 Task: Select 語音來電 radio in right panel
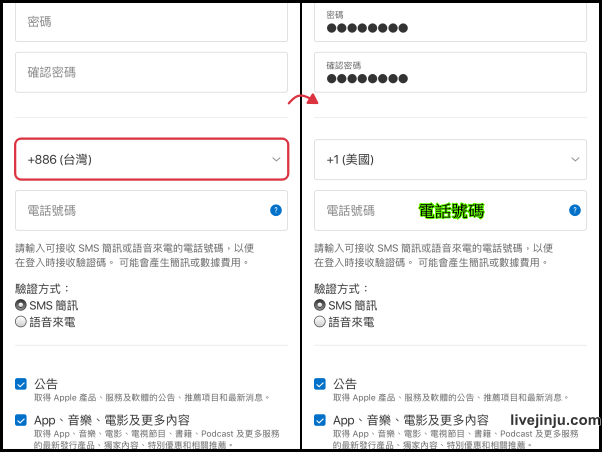[x=319, y=322]
